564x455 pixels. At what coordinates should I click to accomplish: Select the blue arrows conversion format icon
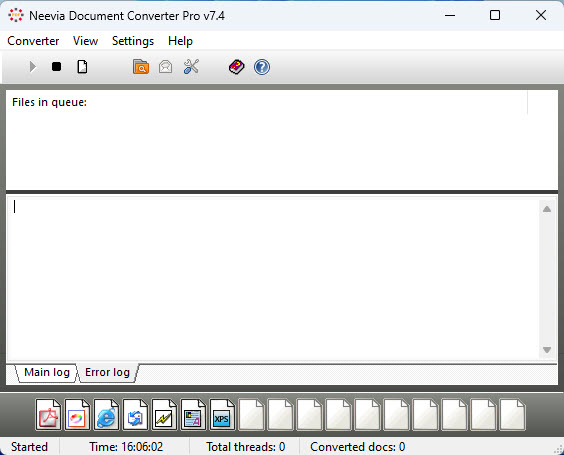point(135,415)
